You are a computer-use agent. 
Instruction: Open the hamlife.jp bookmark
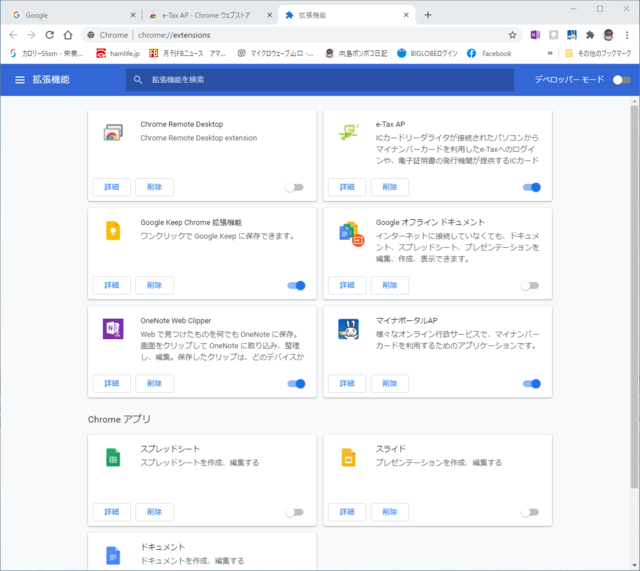[118, 53]
